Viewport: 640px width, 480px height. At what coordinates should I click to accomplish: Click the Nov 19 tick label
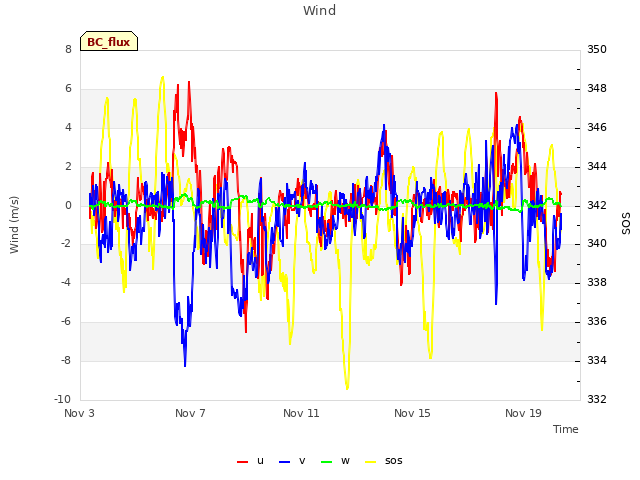(x=523, y=413)
